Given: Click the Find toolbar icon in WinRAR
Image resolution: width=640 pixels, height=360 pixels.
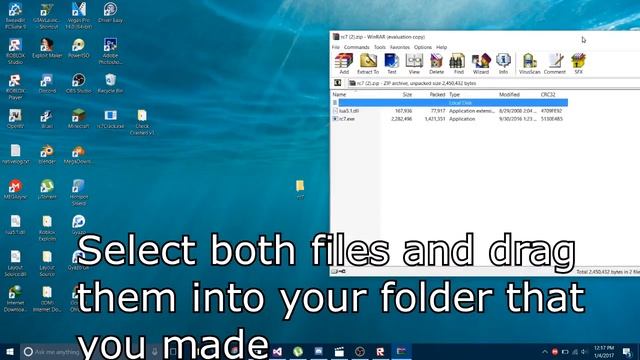Looking at the screenshot, I should 458,64.
